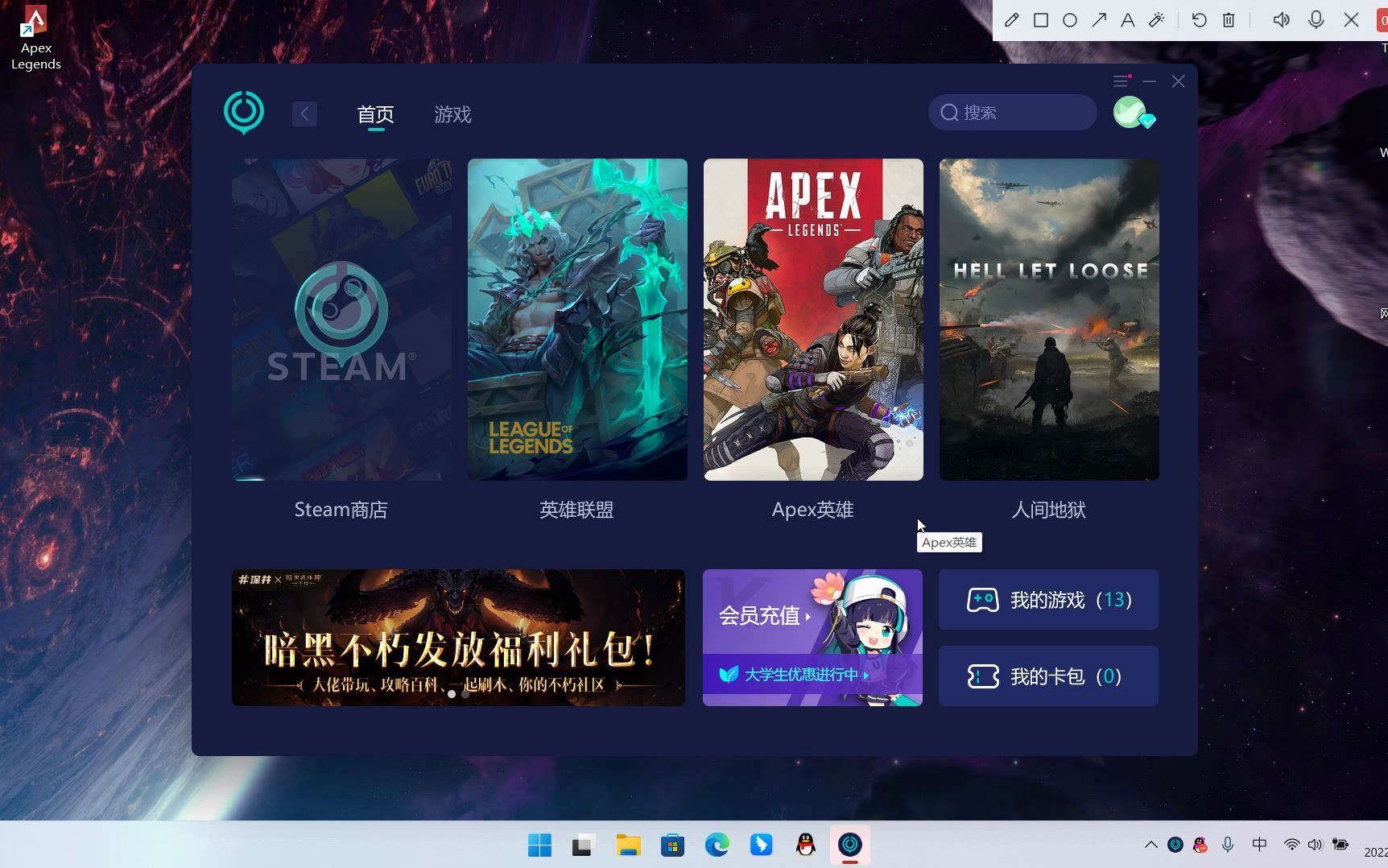
Task: Open battery status in system tray
Action: (1340, 845)
